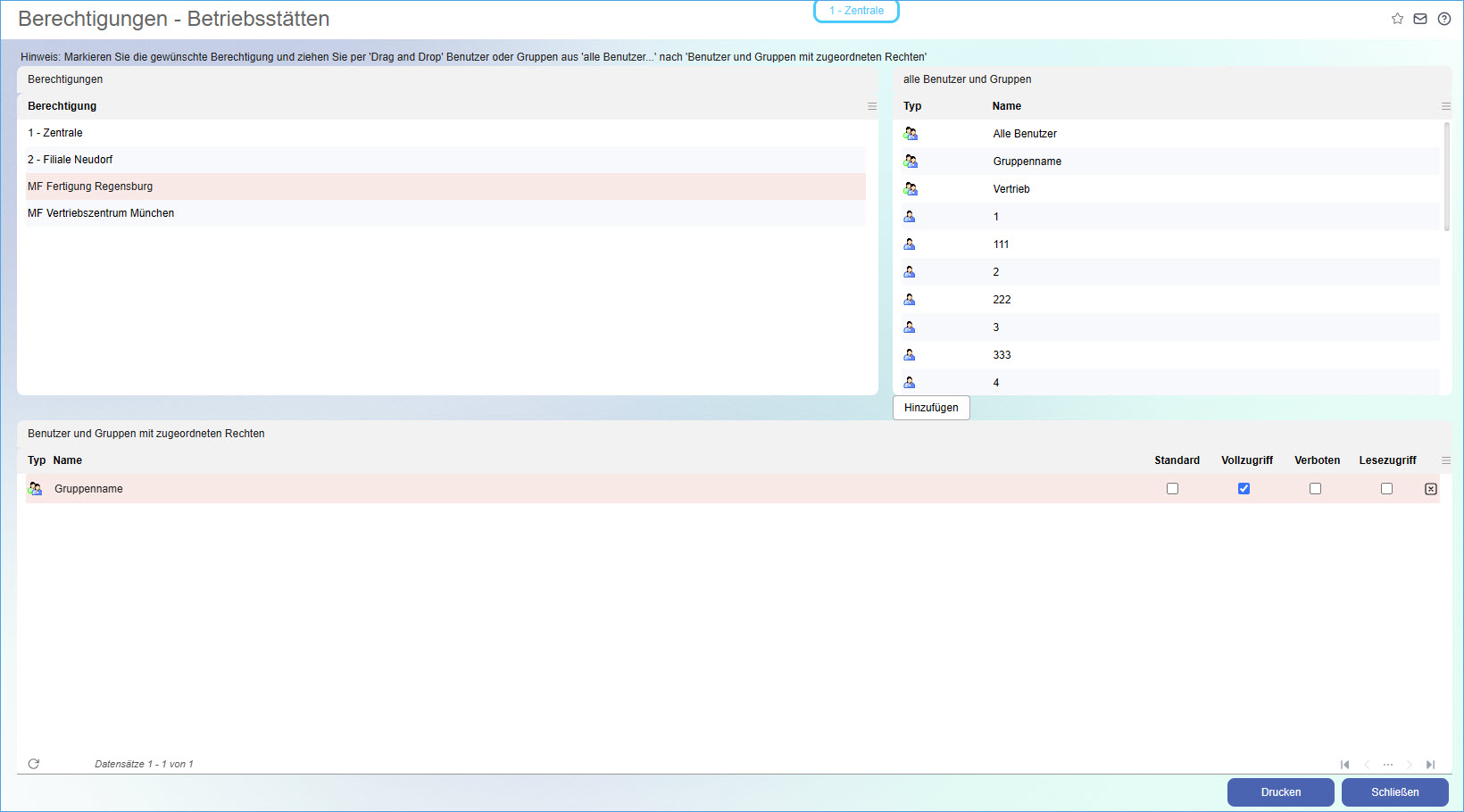Viewport: 1464px width, 812px height.
Task: Click user icon beside entry 111
Action: pos(910,244)
